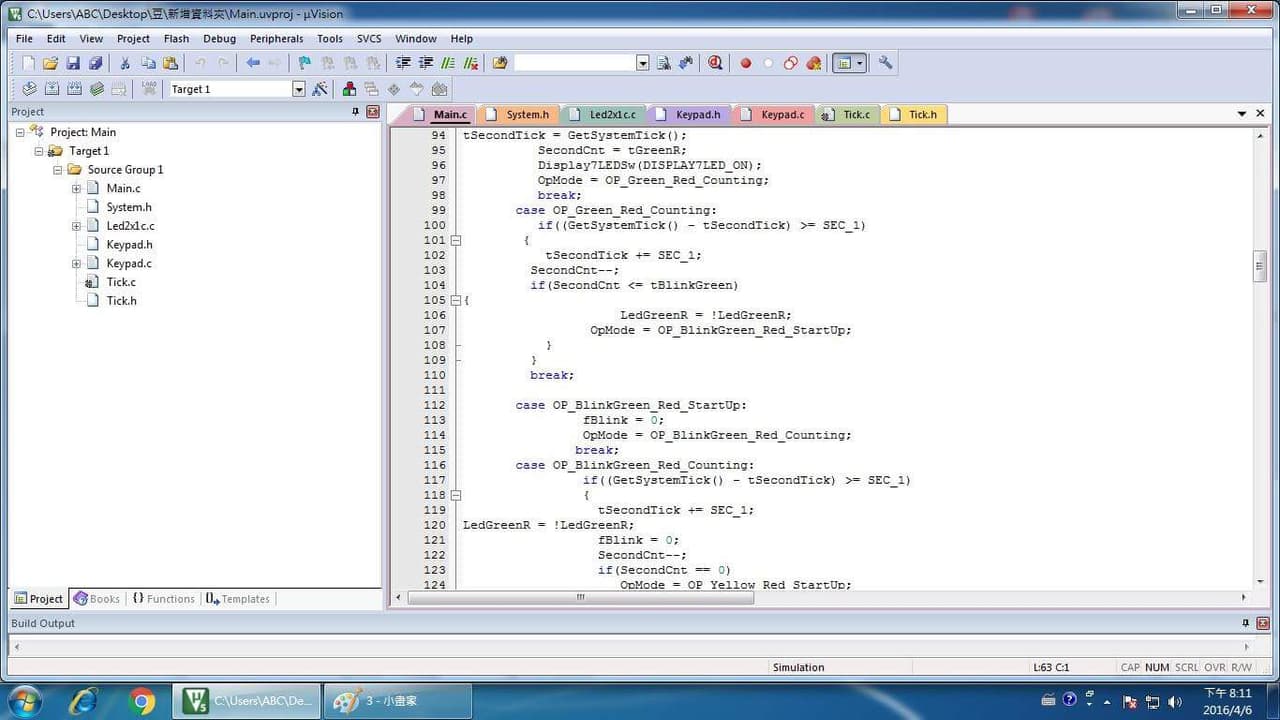Open Options for Target magic wand icon
The width and height of the screenshot is (1280, 720).
(x=320, y=89)
